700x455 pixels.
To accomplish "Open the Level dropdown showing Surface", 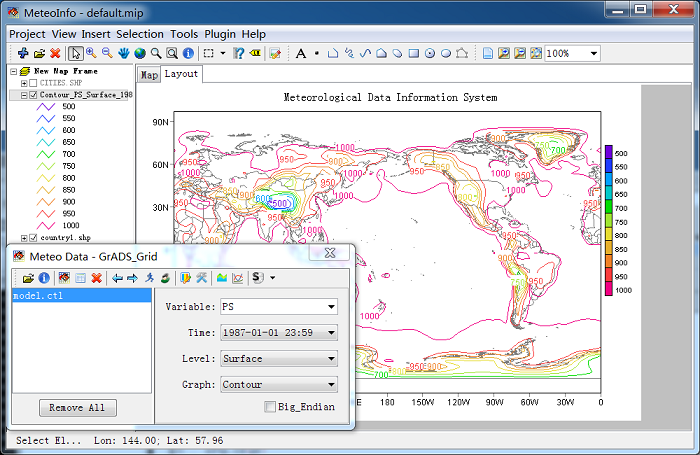I will 331,359.
